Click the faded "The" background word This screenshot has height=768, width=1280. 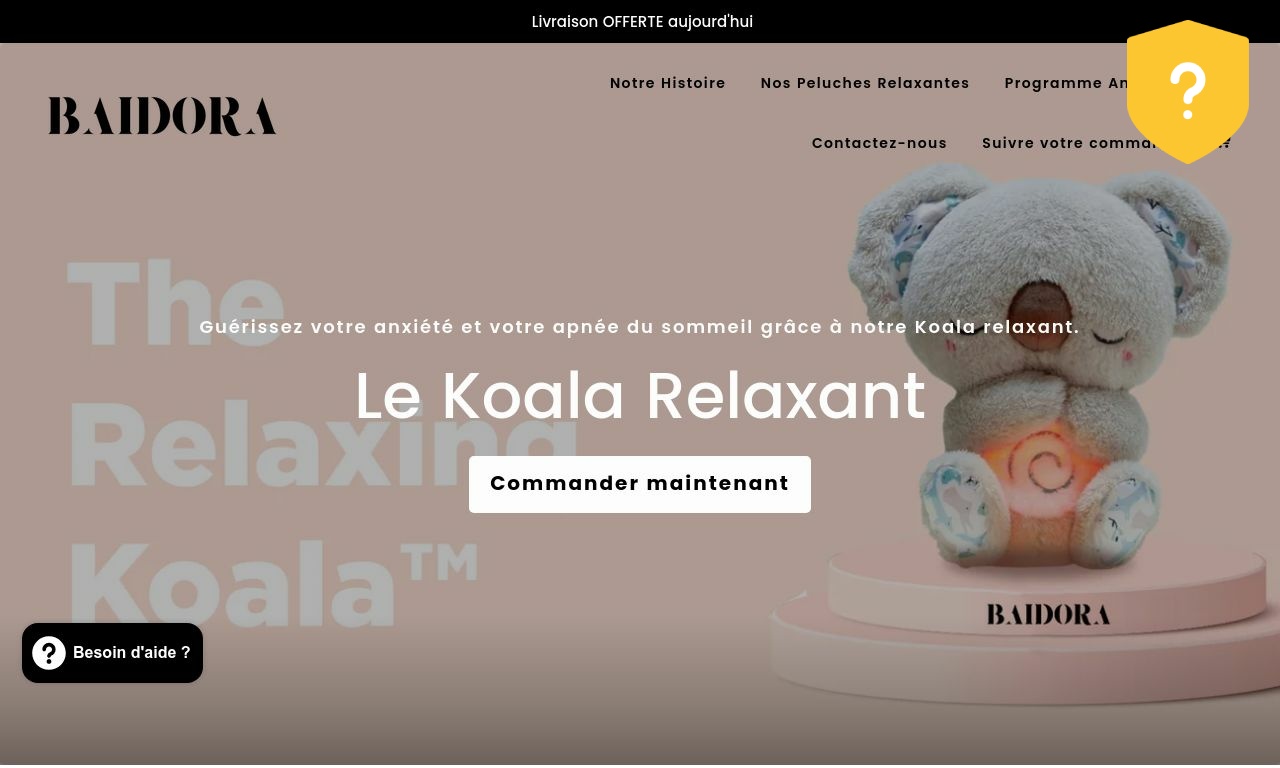pos(176,301)
